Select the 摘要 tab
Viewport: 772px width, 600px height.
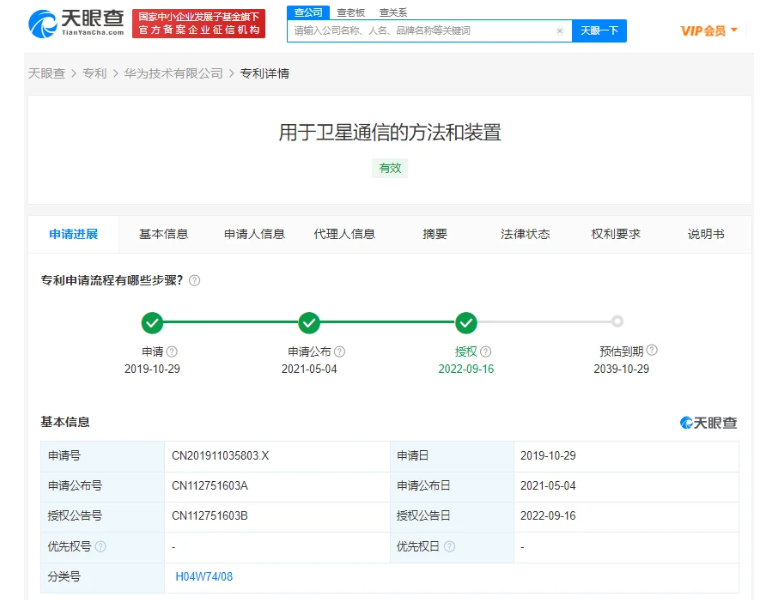[435, 234]
